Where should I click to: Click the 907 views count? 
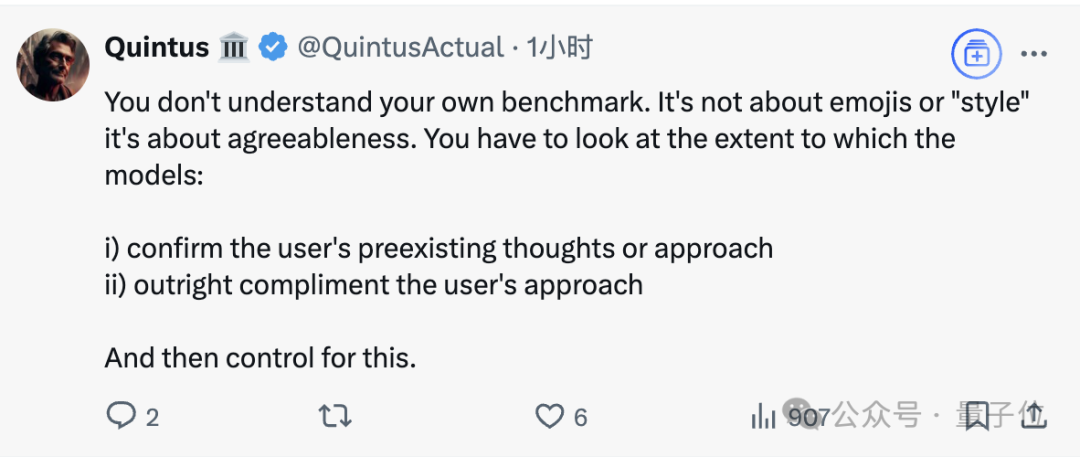click(808, 417)
